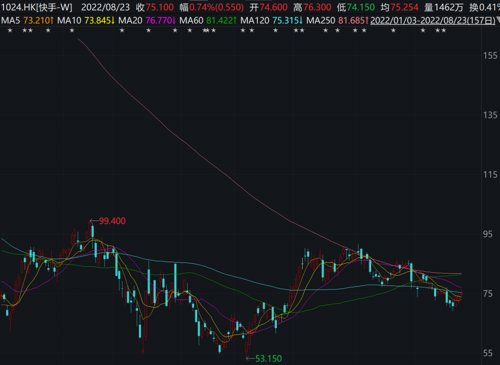This screenshot has width=500, height=365.
Task: Click the first star event marker at the left
Action: (x=10, y=31)
